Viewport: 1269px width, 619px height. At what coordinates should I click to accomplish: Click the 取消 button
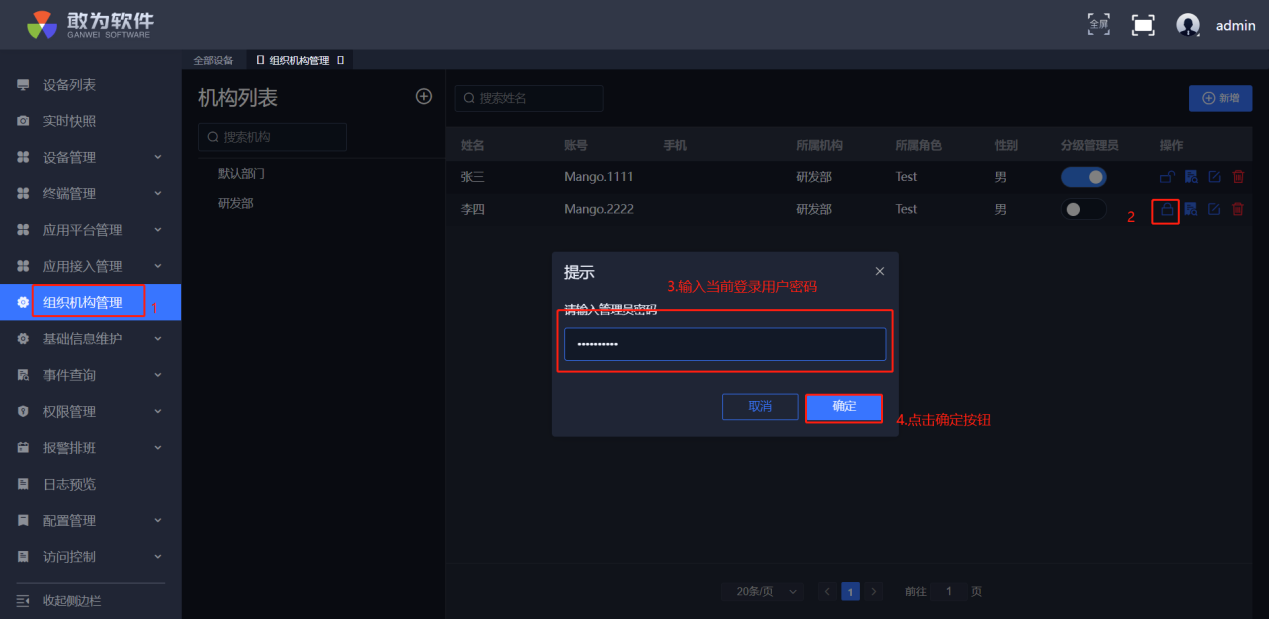point(760,407)
